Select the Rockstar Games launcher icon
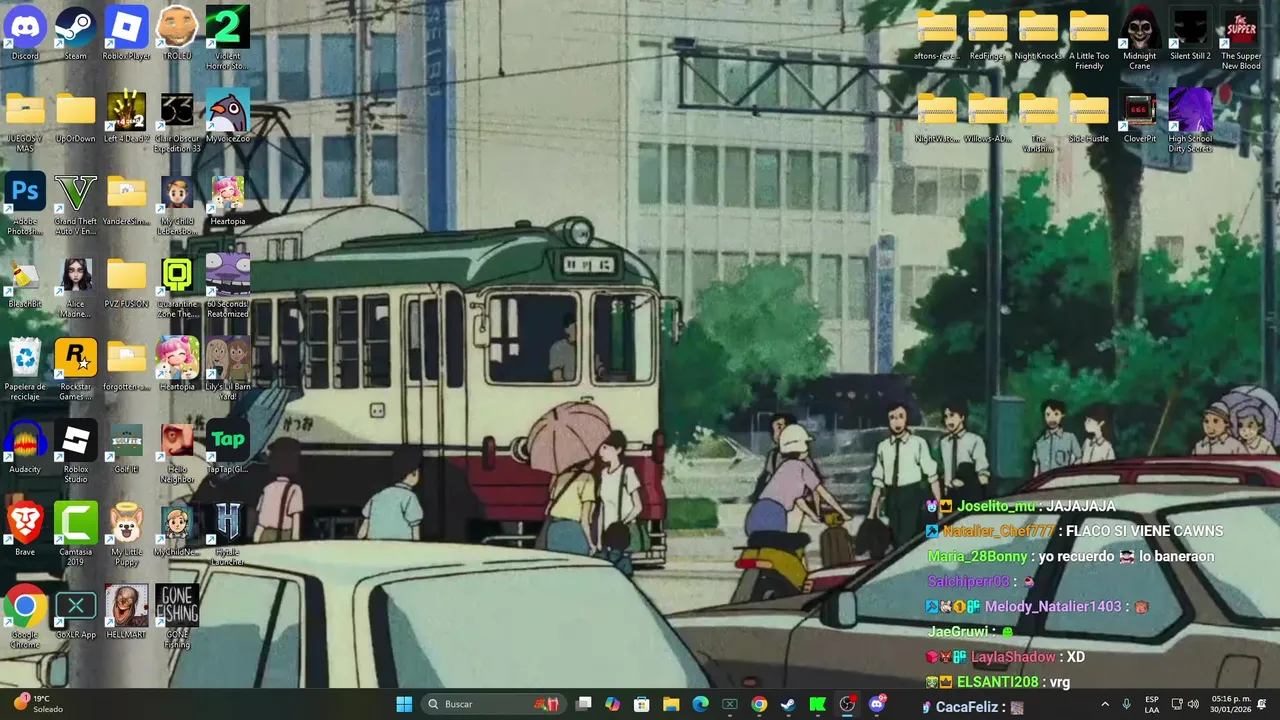 click(x=75, y=370)
